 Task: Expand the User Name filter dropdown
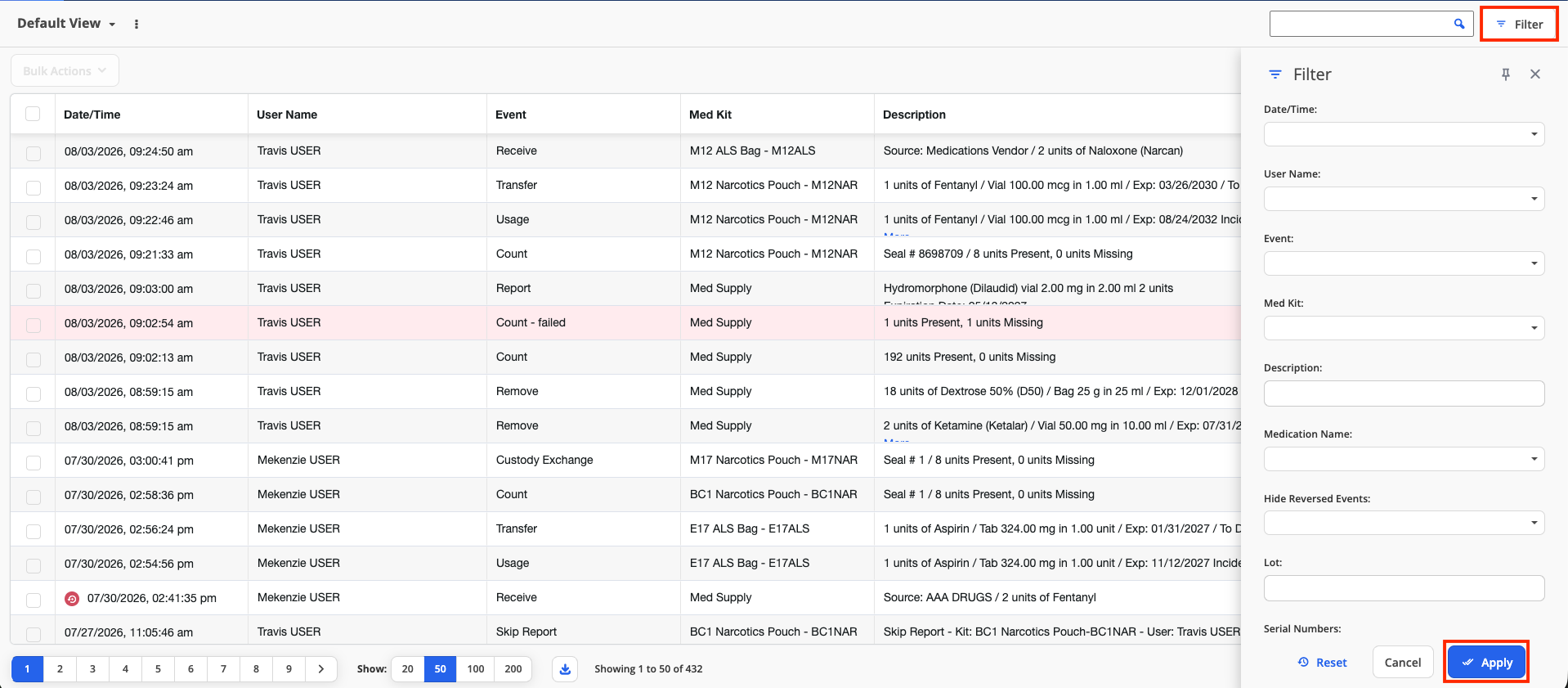pos(1404,199)
